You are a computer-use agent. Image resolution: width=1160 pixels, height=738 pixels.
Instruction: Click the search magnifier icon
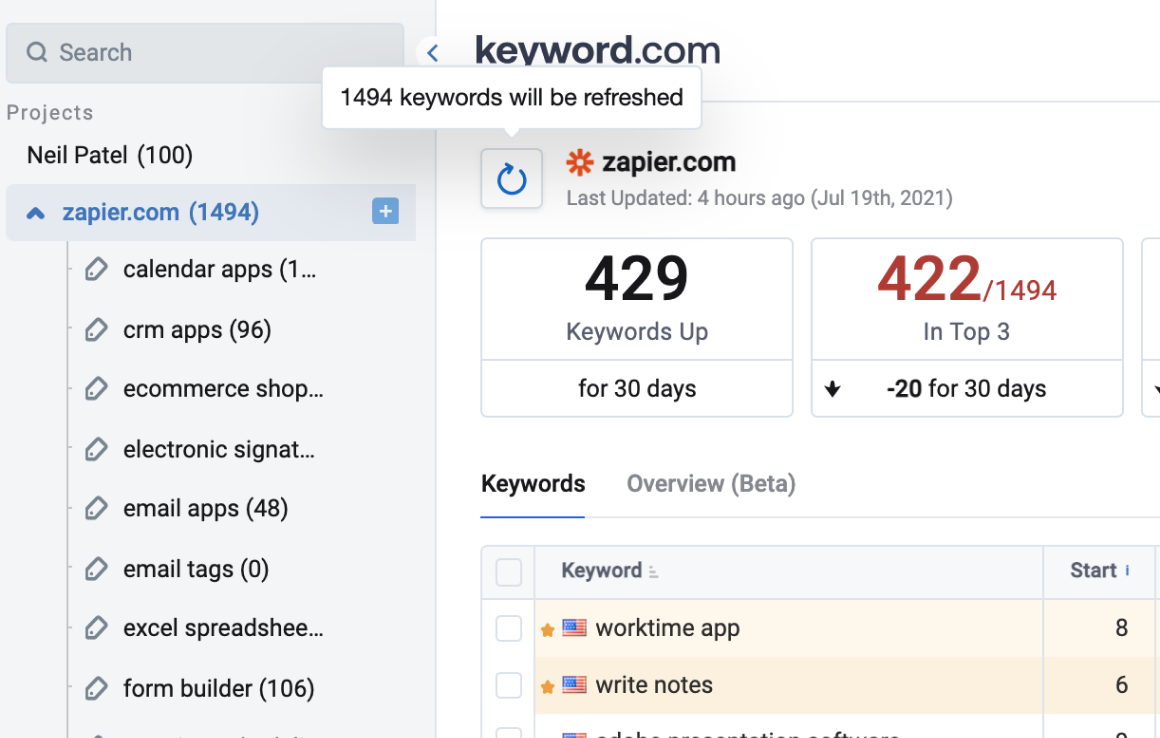[37, 52]
